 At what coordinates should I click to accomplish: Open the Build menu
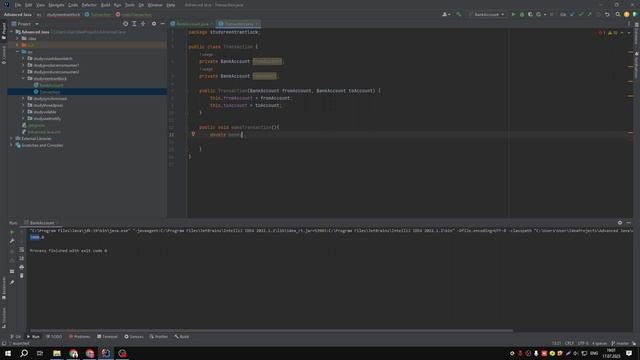(105, 5)
